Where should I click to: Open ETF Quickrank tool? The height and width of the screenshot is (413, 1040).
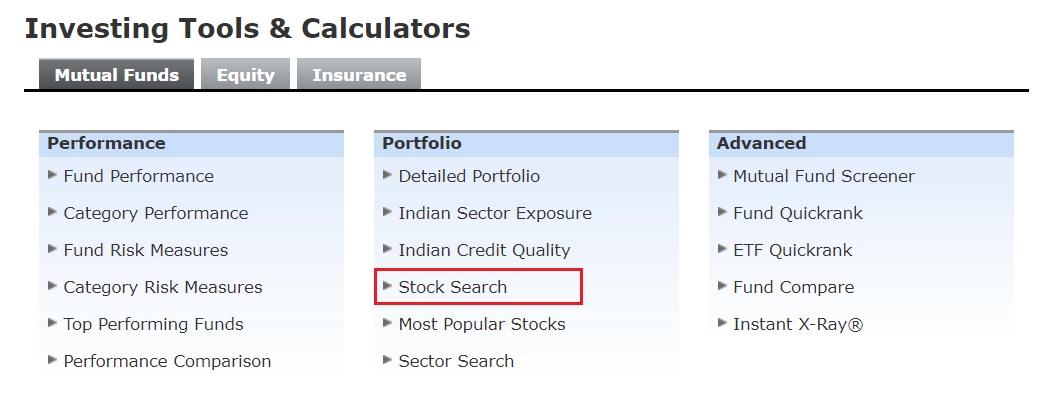(x=792, y=250)
